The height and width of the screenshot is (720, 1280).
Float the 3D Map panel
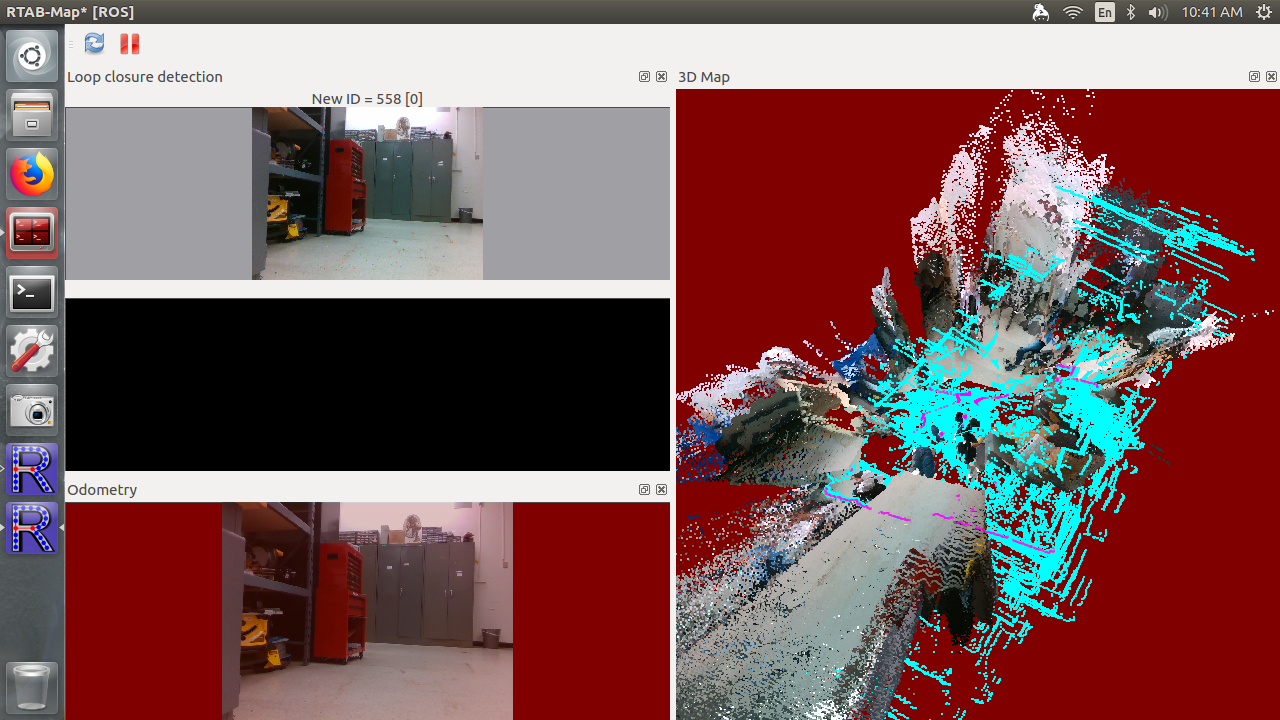point(1254,77)
